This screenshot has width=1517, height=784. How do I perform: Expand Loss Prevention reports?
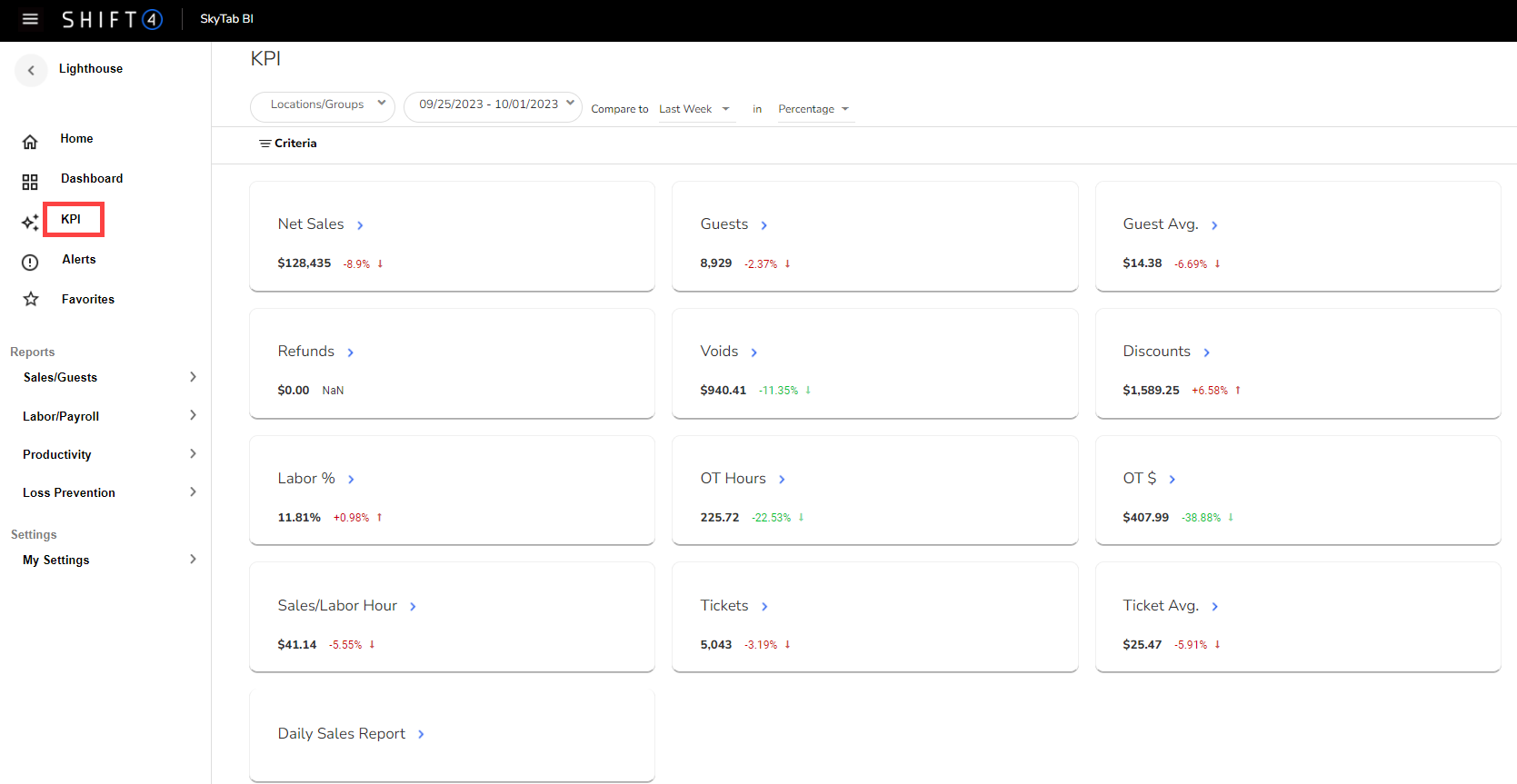(x=109, y=492)
